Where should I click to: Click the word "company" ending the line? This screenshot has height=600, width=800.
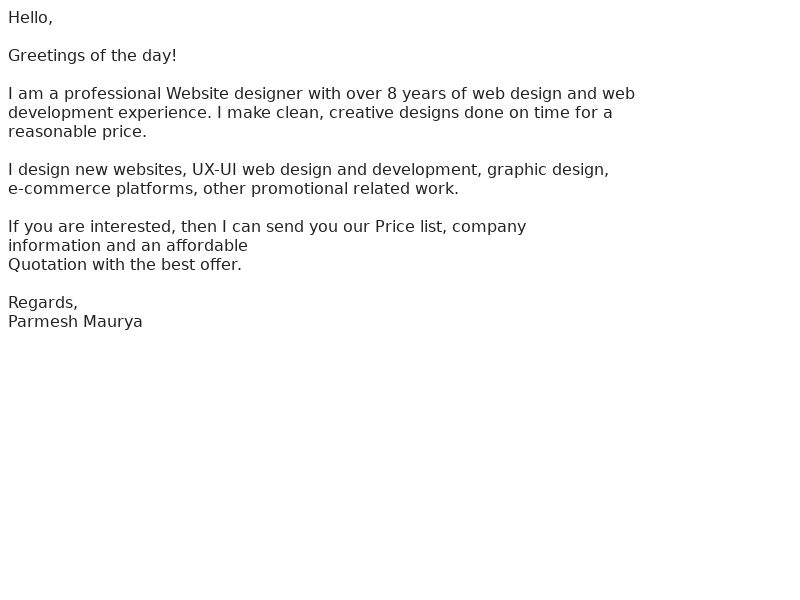coord(489,228)
